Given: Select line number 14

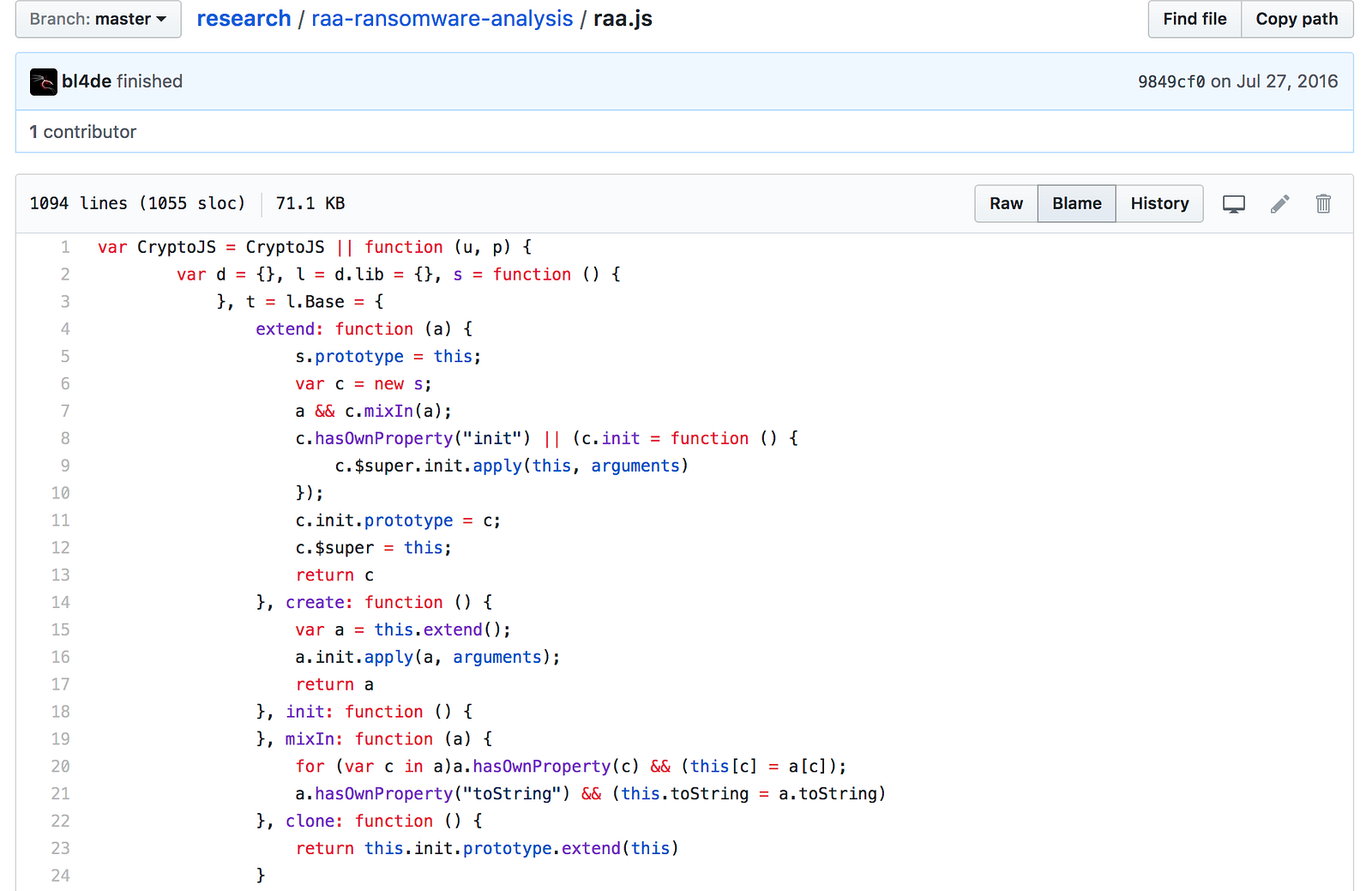Looking at the screenshot, I should tap(61, 603).
